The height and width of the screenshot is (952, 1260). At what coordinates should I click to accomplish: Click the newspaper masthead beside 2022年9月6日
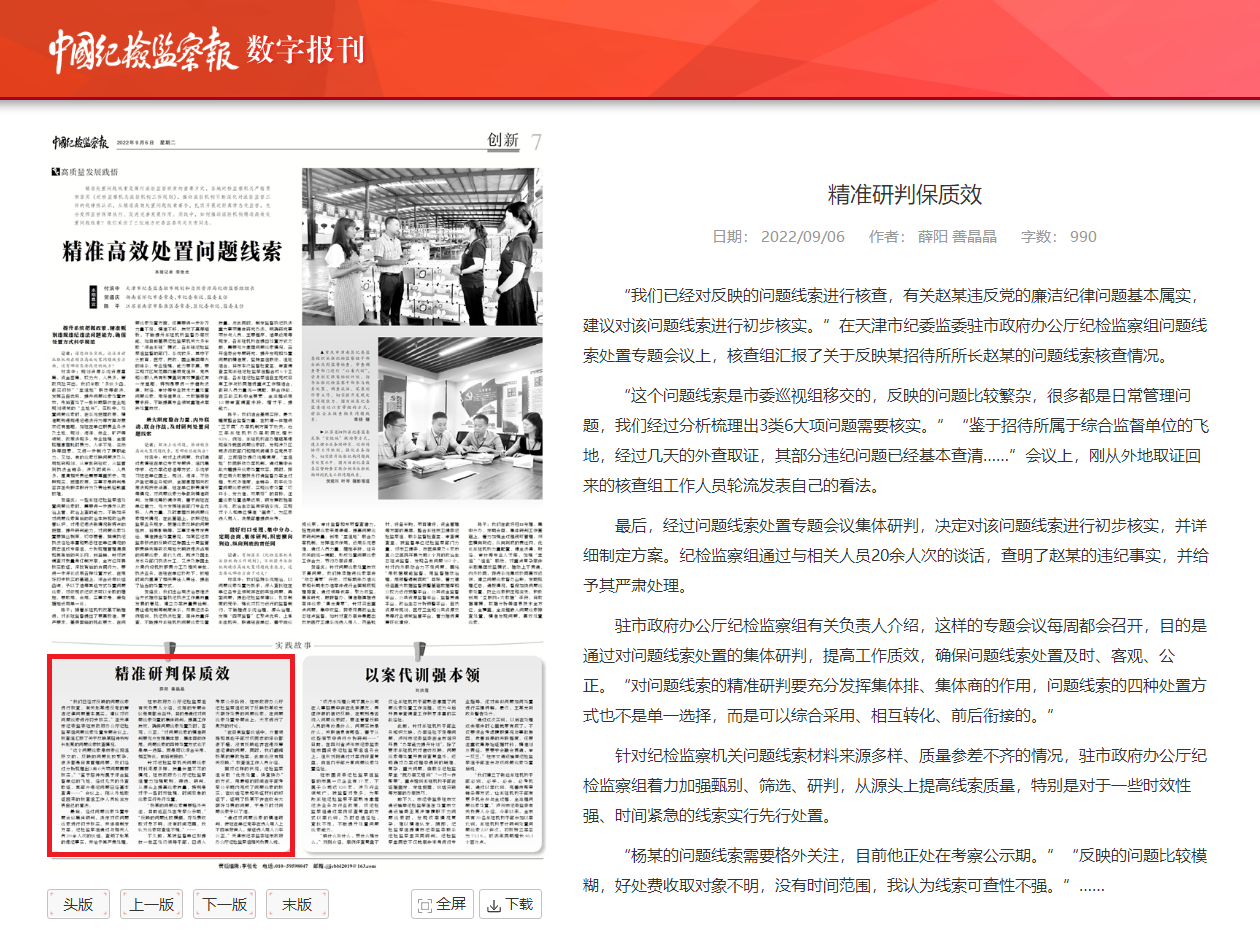[x=79, y=141]
